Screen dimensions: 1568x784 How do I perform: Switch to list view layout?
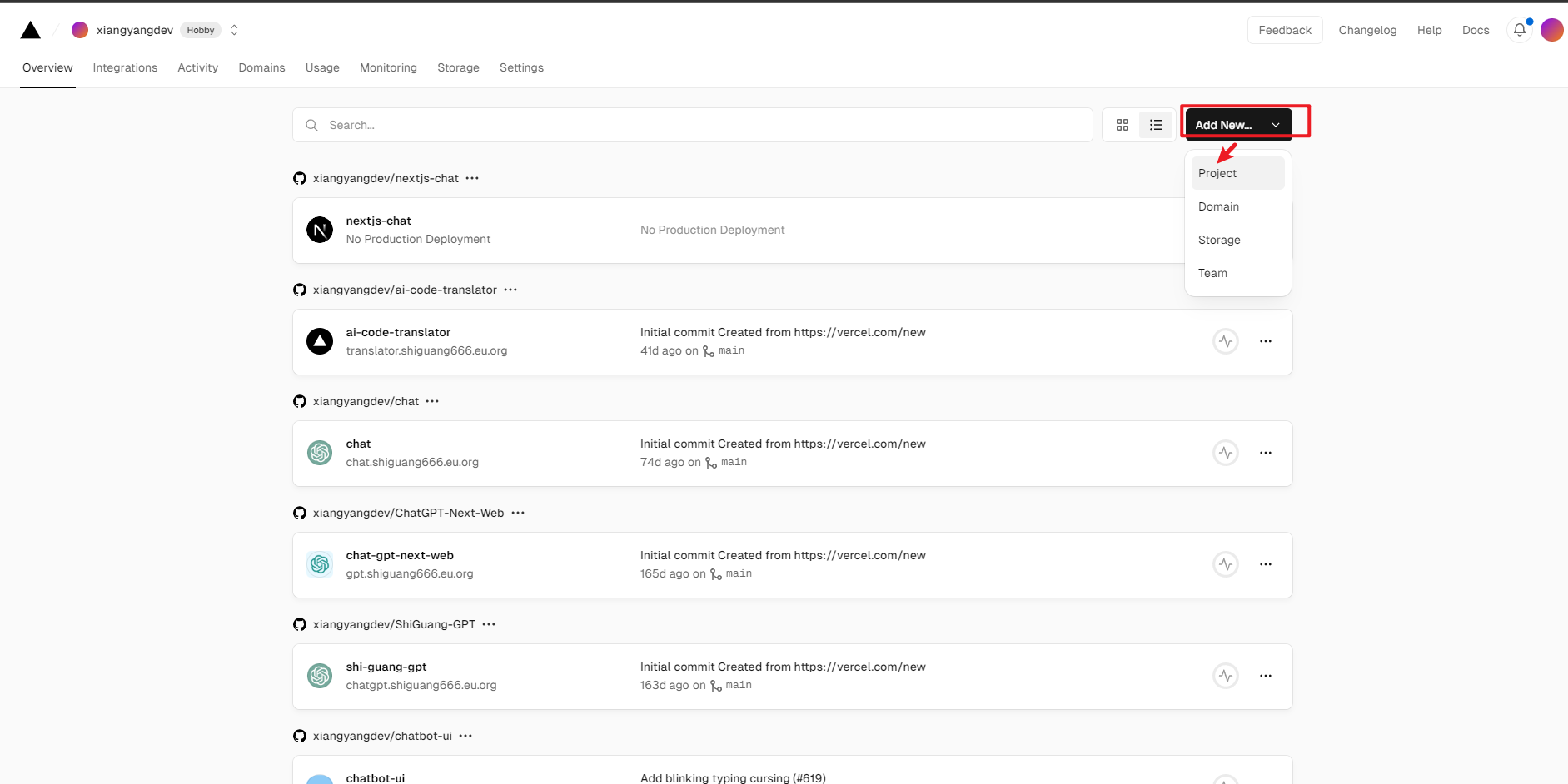click(x=1156, y=125)
